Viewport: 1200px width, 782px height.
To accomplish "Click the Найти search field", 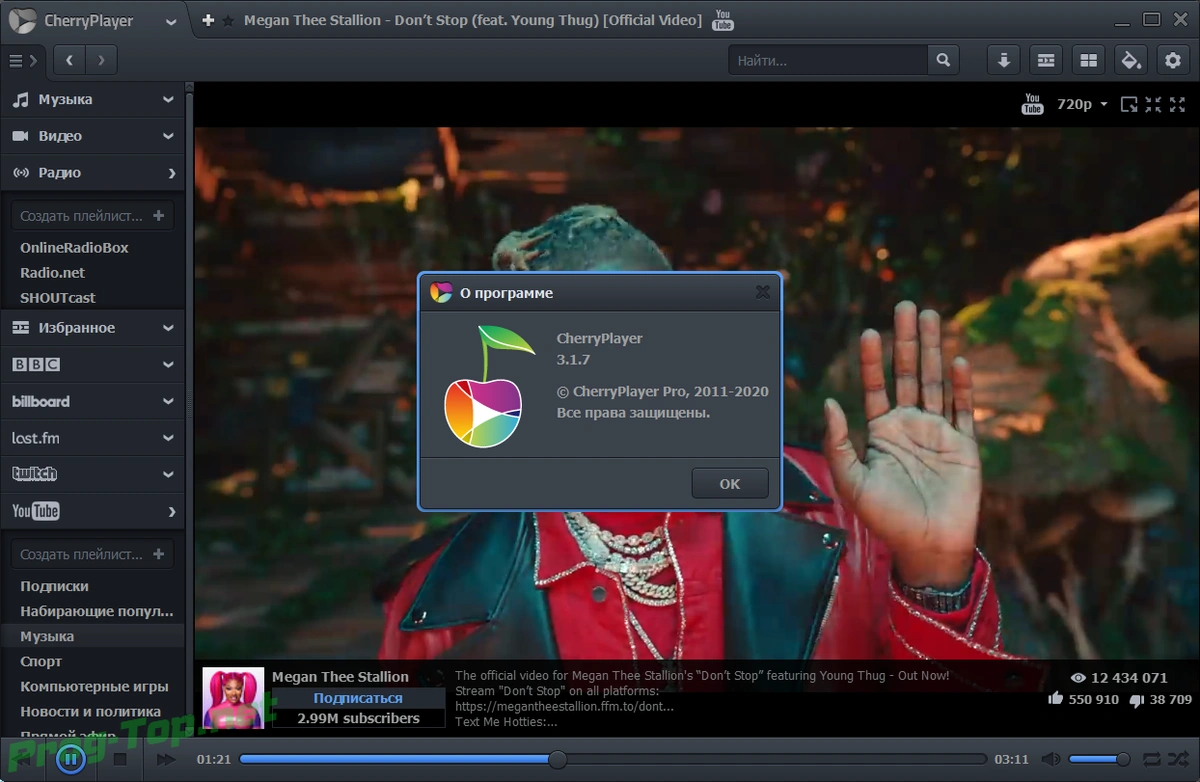I will click(x=828, y=61).
